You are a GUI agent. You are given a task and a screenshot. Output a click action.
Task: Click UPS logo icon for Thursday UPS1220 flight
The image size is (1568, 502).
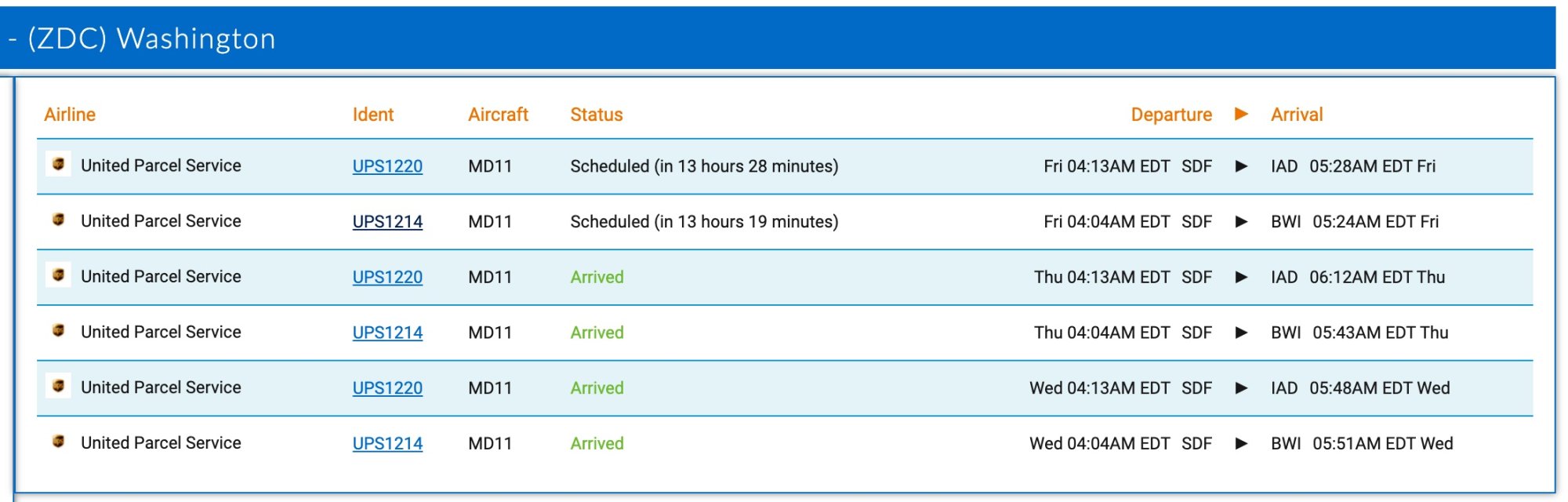pyautogui.click(x=58, y=275)
